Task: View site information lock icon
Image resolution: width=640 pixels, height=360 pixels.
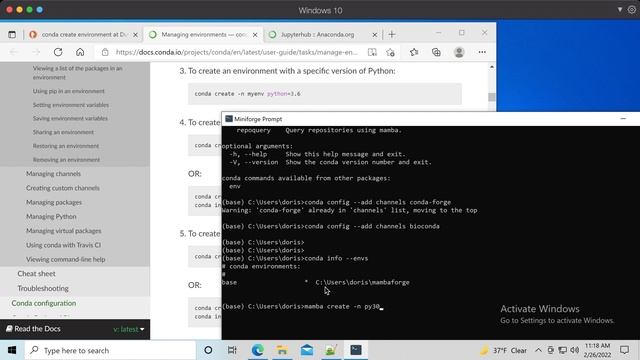Action: click(x=105, y=52)
